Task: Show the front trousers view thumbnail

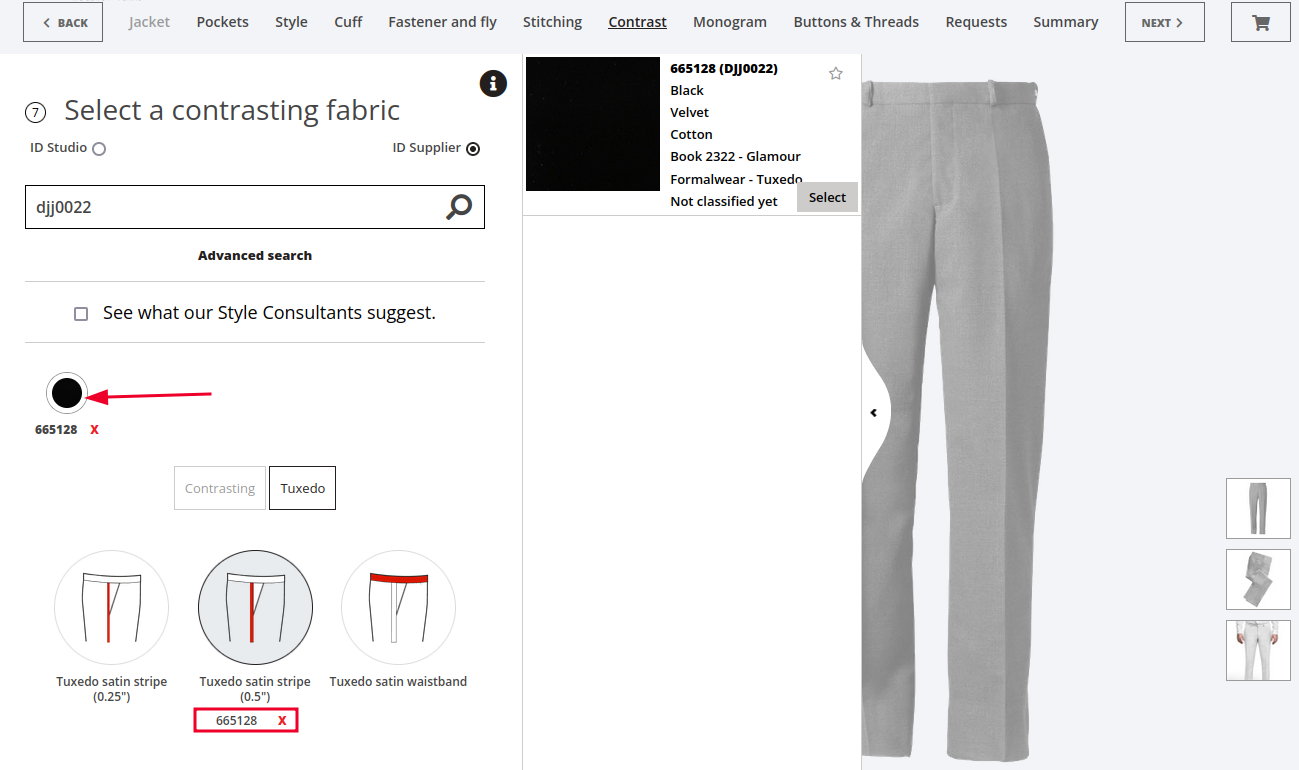Action: click(1258, 508)
